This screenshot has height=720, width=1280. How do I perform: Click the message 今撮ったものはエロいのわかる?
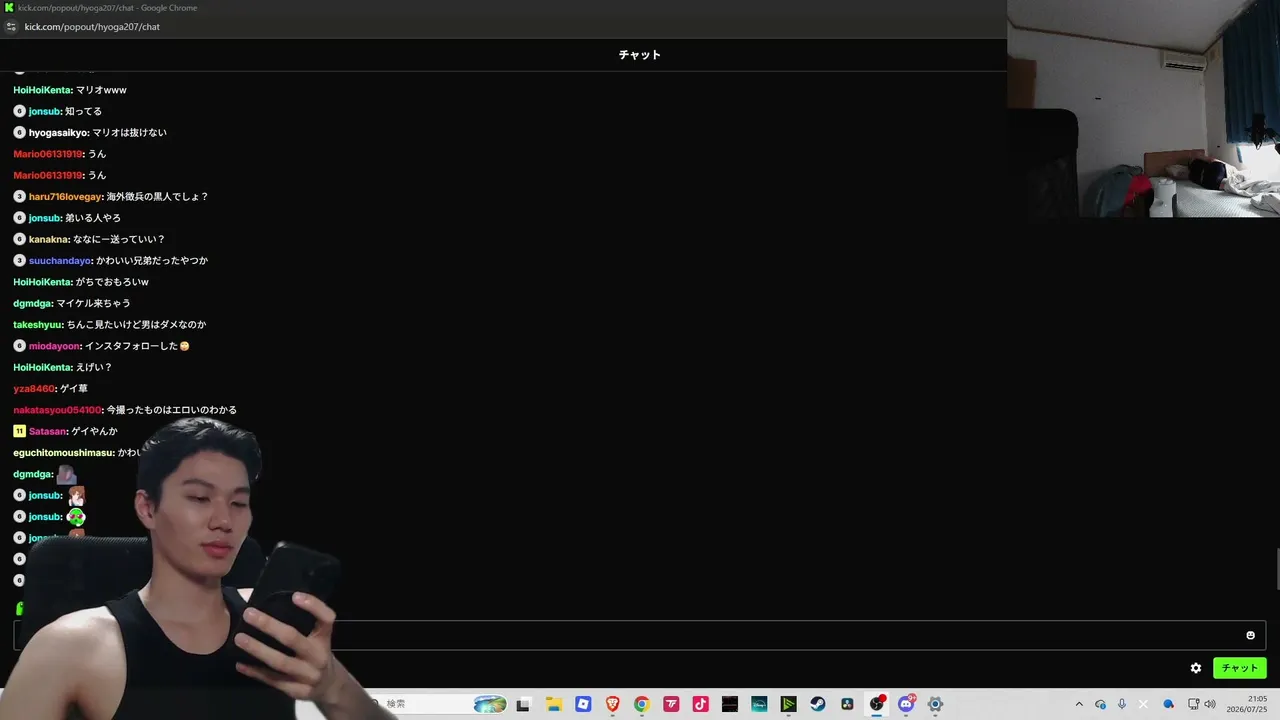[171, 410]
